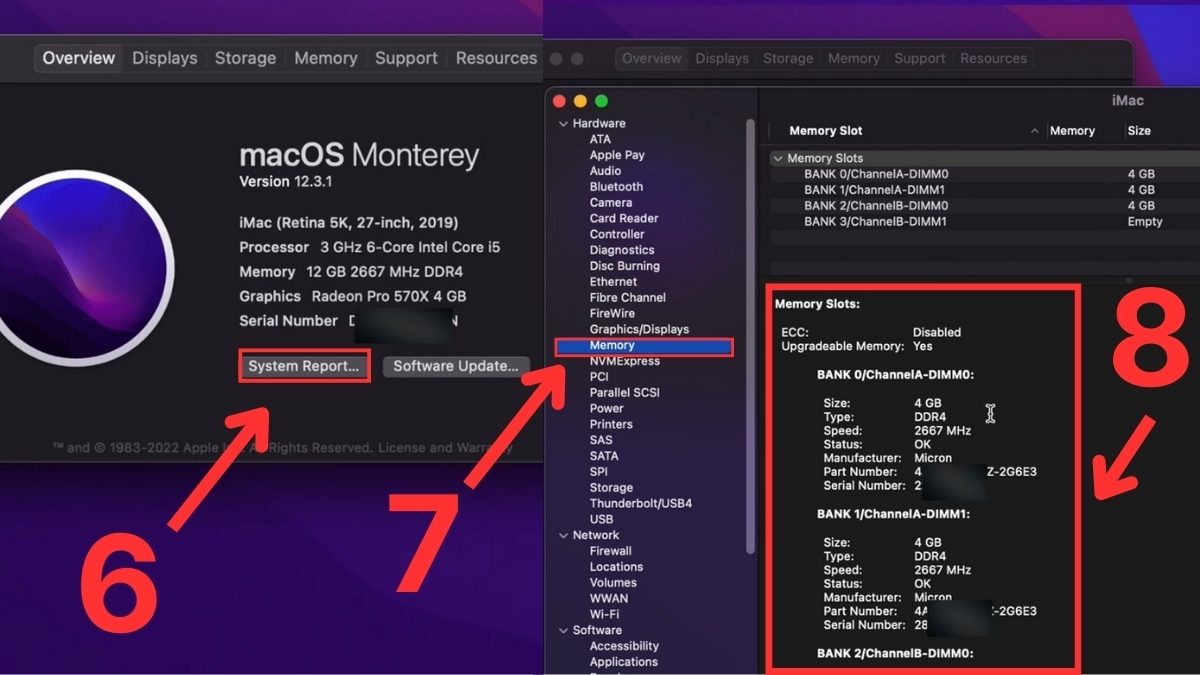Image resolution: width=1200 pixels, height=675 pixels.
Task: Open Resources tab in left About window
Action: click(496, 58)
